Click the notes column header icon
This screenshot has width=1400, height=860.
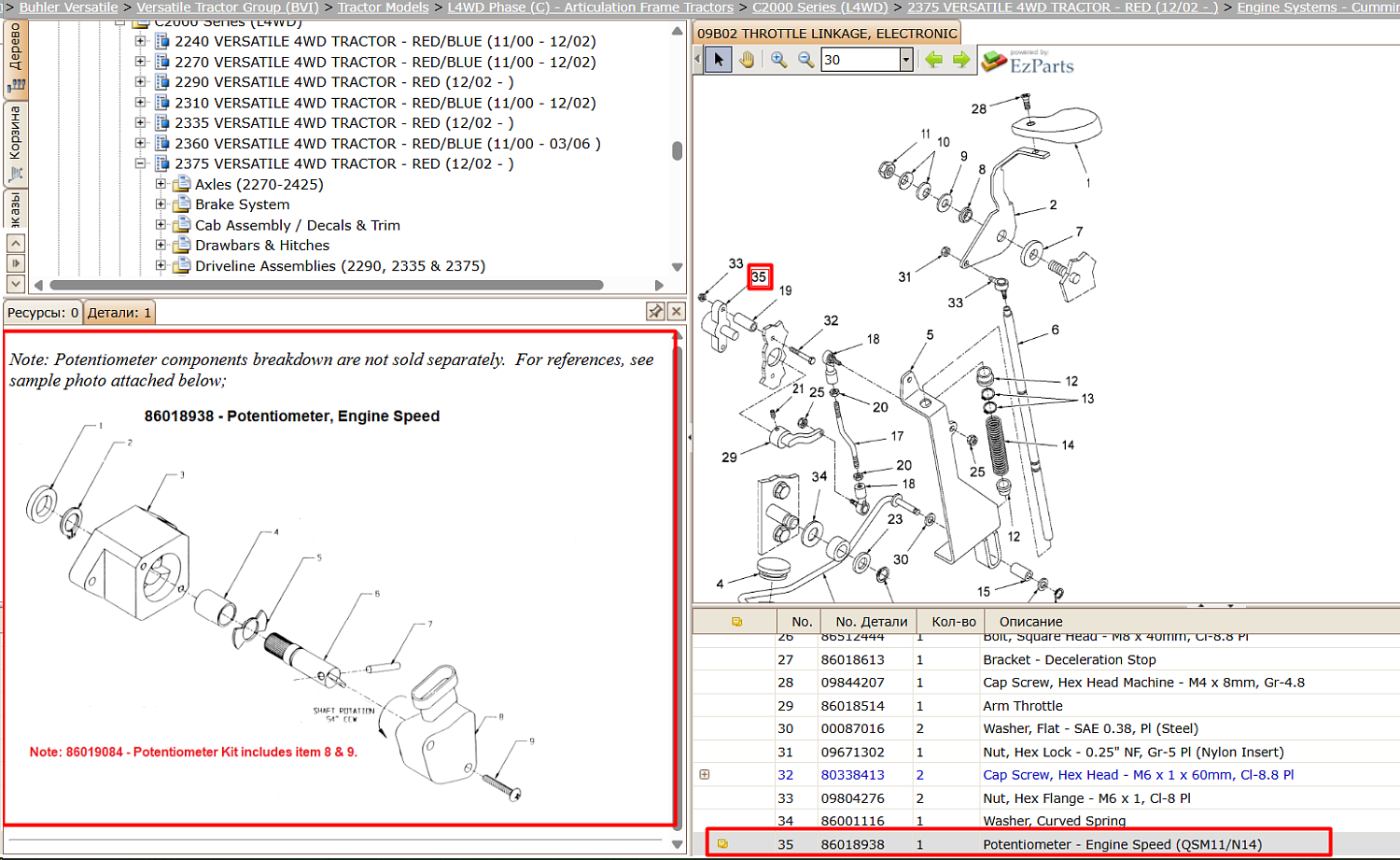tap(736, 621)
